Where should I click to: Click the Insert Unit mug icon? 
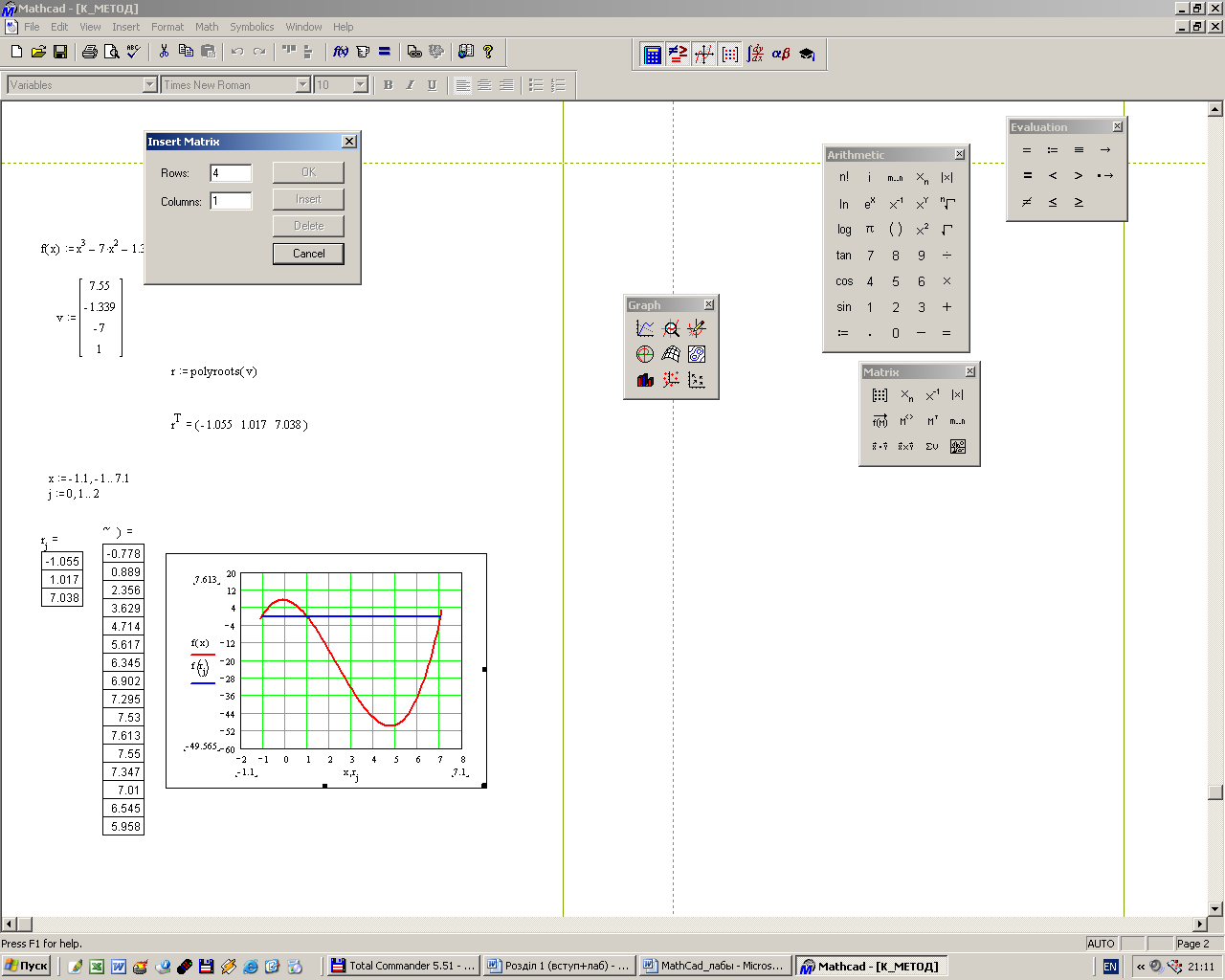click(x=363, y=52)
